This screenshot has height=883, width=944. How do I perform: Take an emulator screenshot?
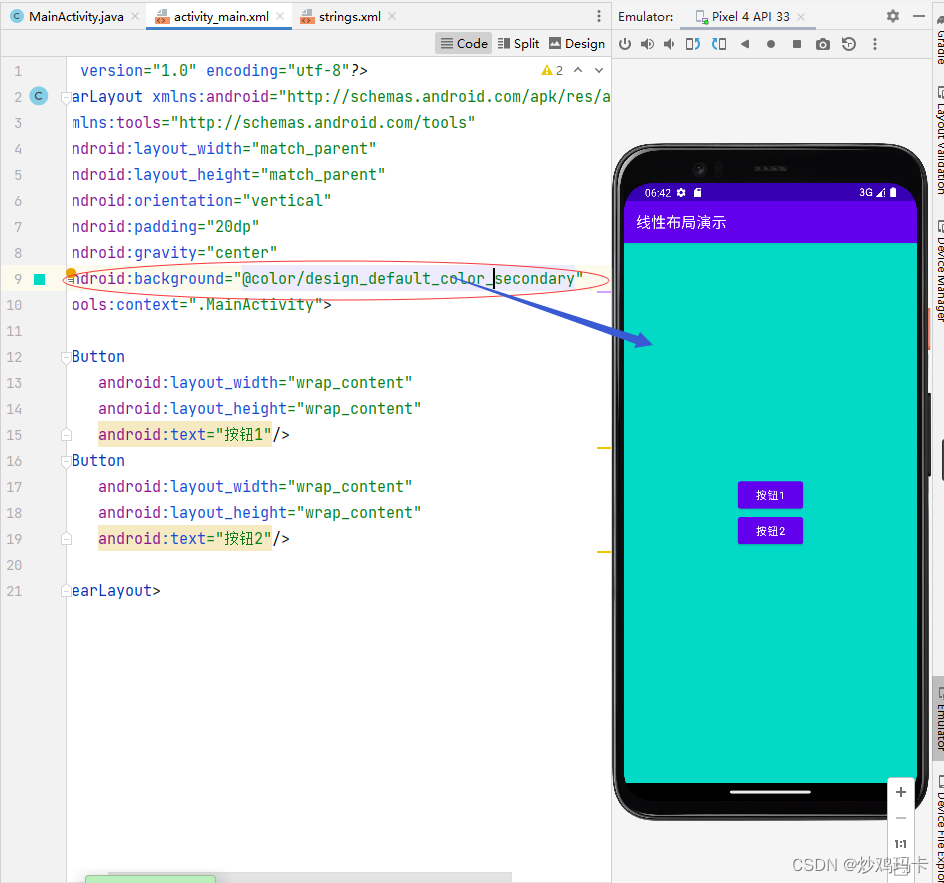(822, 44)
